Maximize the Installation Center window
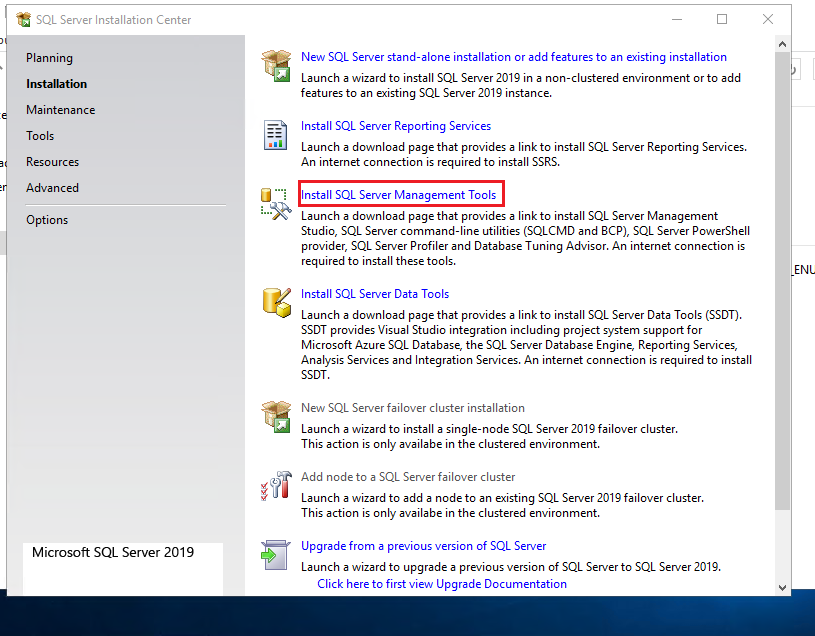This screenshot has height=636, width=815. (722, 19)
